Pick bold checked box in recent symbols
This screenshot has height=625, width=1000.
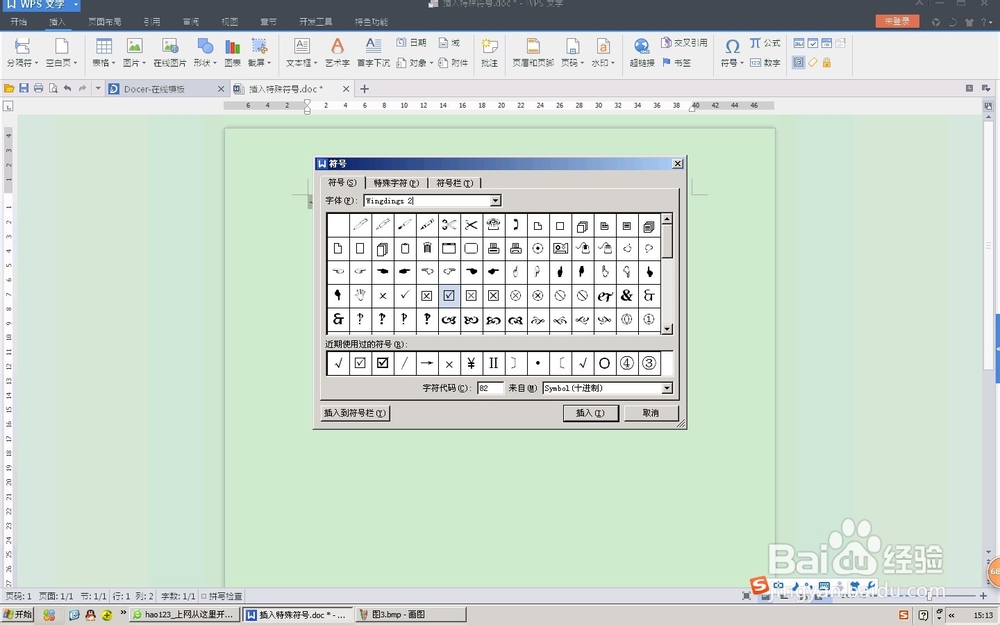(x=382, y=364)
